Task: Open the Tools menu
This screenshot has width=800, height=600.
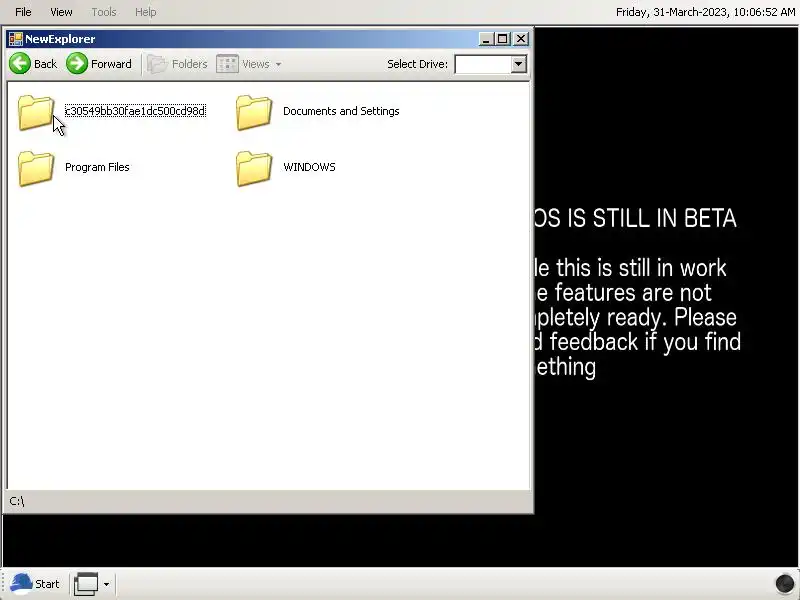Action: (x=104, y=12)
